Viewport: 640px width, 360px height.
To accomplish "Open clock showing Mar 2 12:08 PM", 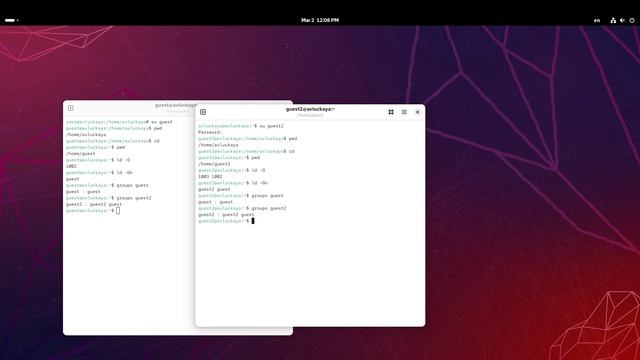I will [x=320, y=20].
